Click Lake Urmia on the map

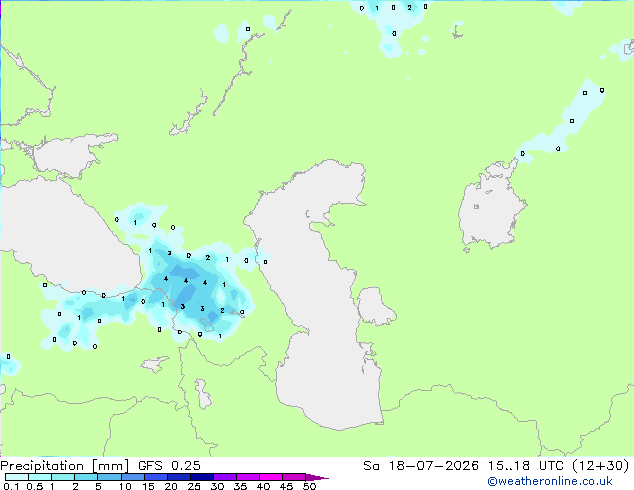(203, 394)
